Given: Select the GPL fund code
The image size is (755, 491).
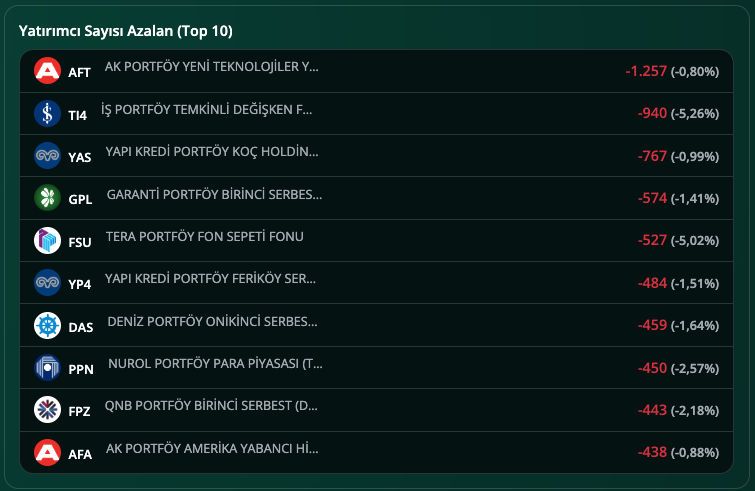Looking at the screenshot, I should tap(80, 200).
